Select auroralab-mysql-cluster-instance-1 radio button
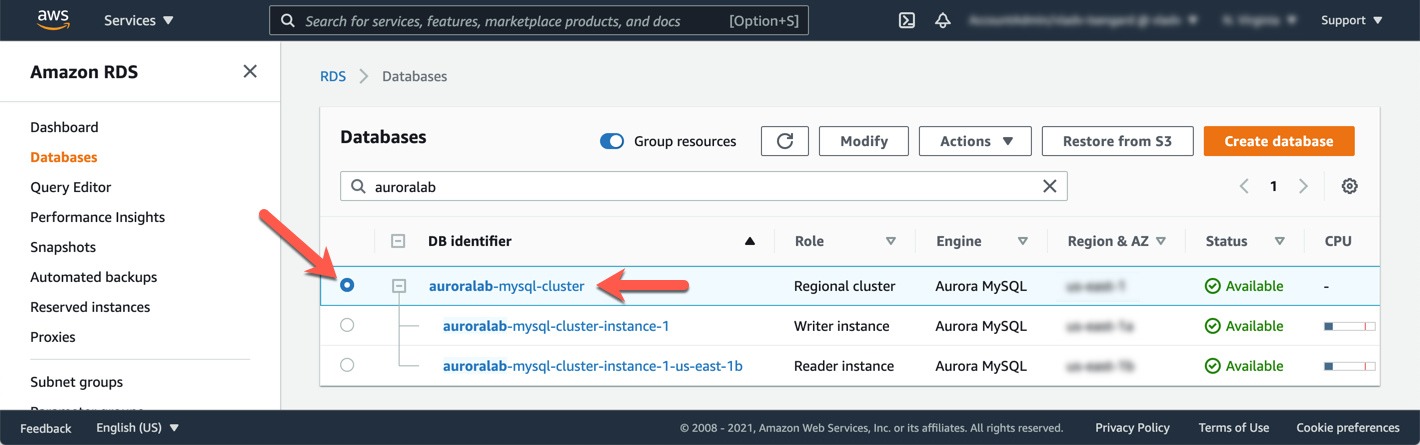Image resolution: width=1420 pixels, height=445 pixels. pos(347,325)
